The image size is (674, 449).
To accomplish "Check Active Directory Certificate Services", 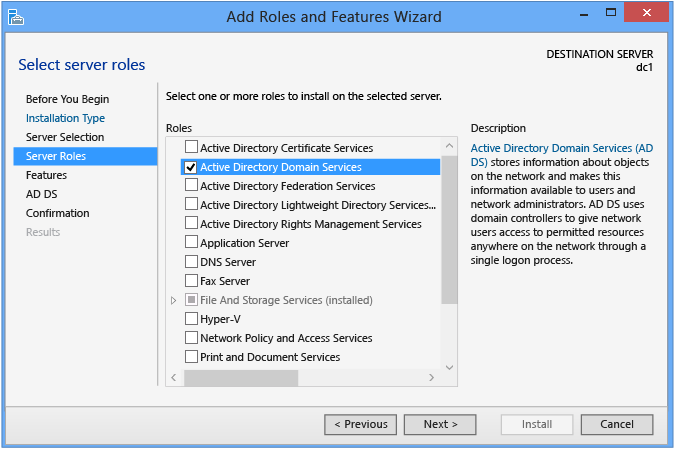I will 191,148.
